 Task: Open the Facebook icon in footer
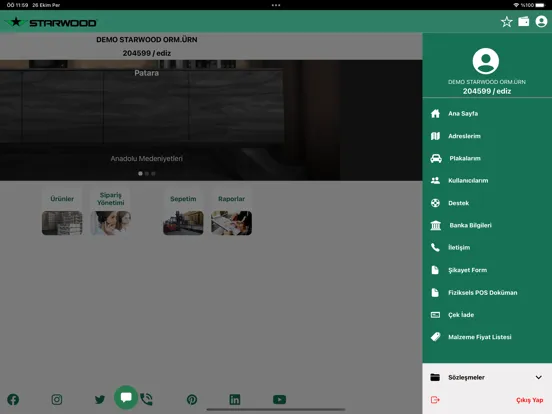pyautogui.click(x=13, y=400)
